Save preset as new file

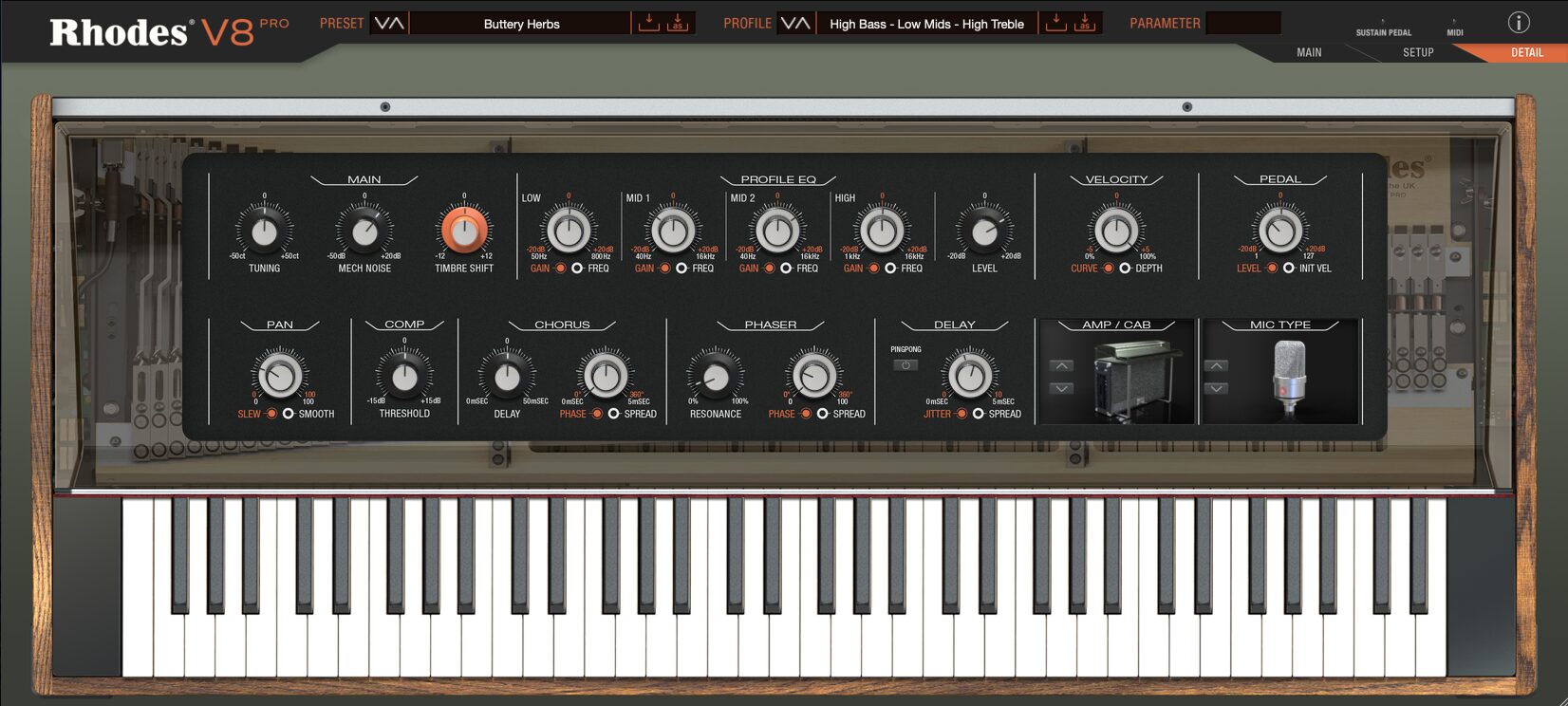tap(678, 23)
